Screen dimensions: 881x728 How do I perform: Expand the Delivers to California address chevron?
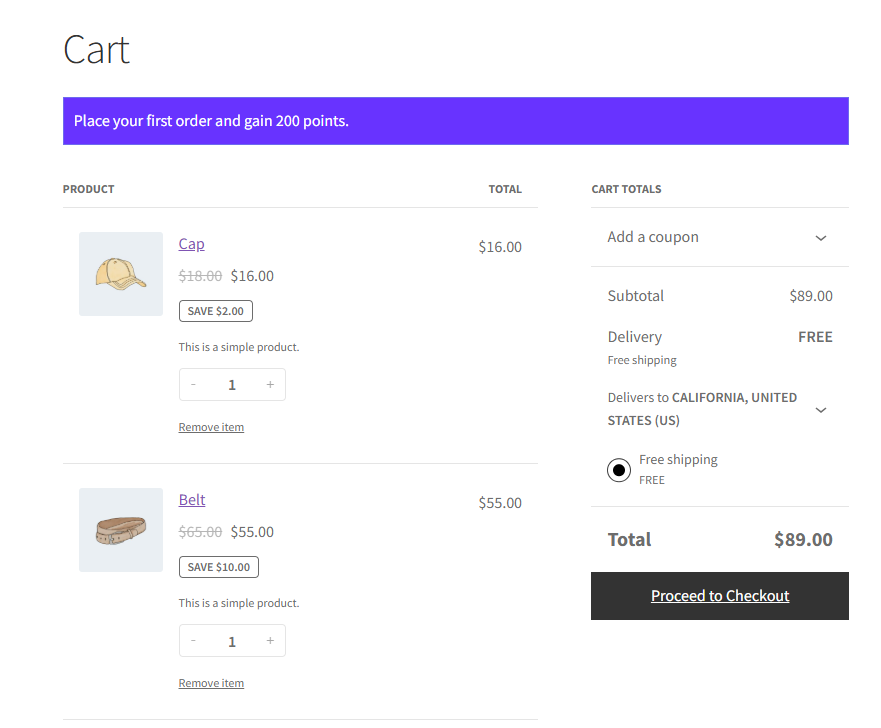click(820, 410)
